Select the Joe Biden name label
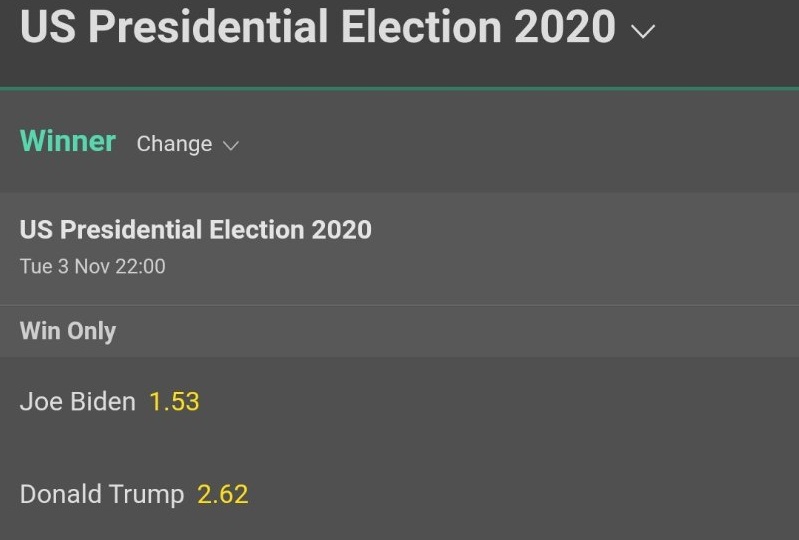Image resolution: width=799 pixels, height=540 pixels. click(77, 402)
